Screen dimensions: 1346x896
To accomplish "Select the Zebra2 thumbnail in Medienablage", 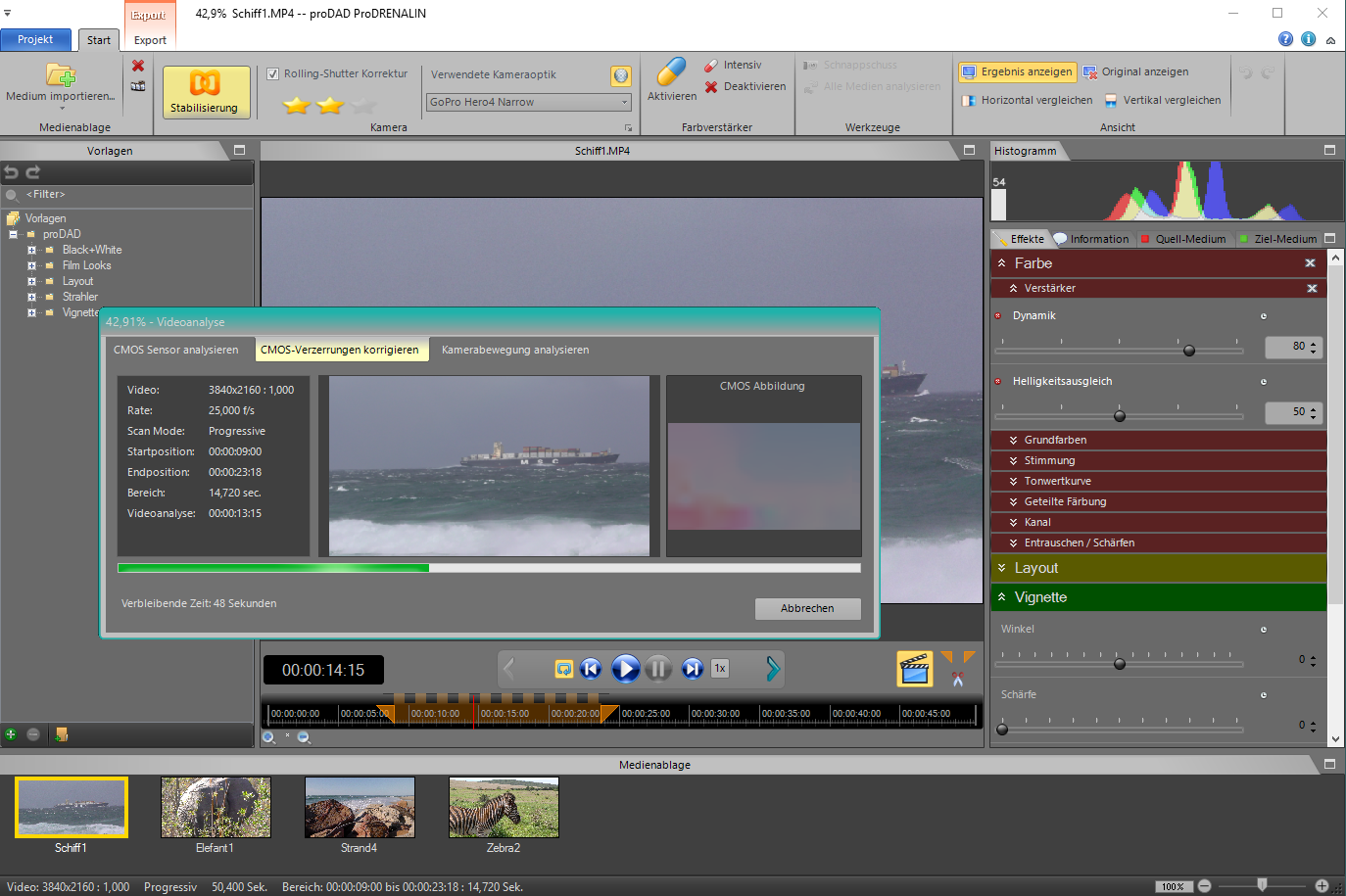I will pos(504,808).
